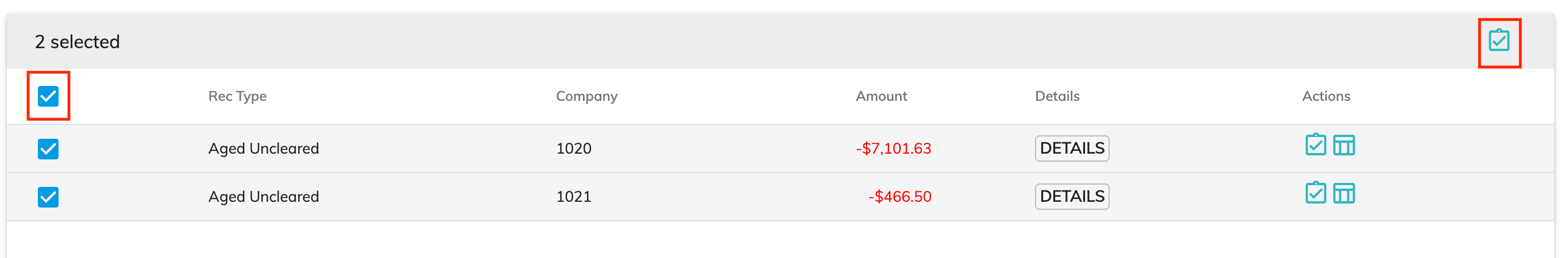
Task: Click the -$466.50 amount cell
Action: [899, 197]
